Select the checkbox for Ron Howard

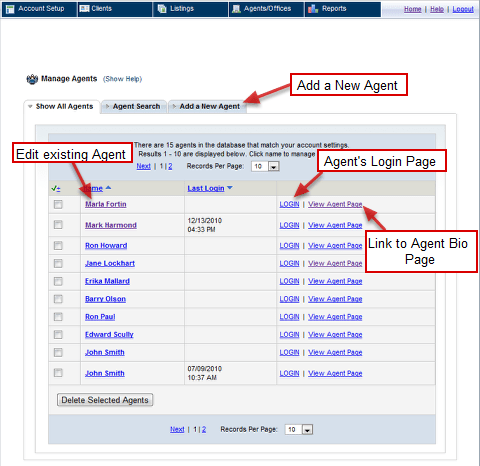58,246
